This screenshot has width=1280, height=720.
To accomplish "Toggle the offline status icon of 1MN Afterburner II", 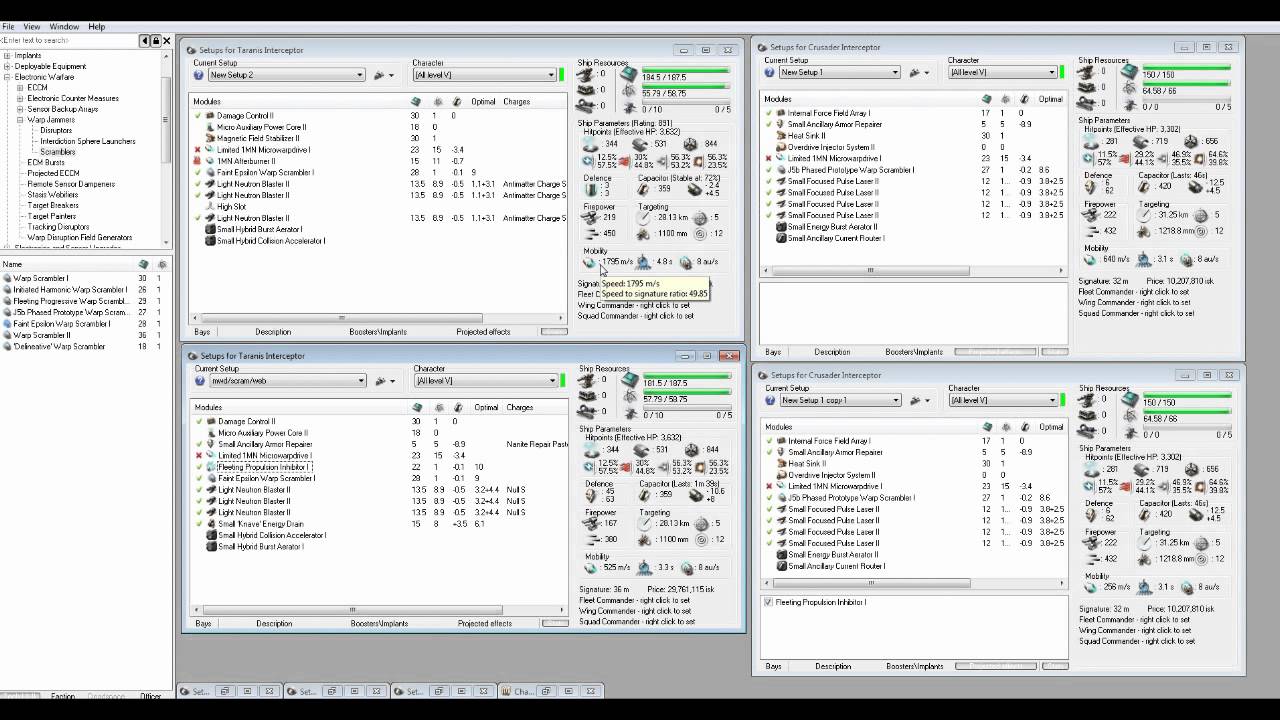I will point(198,161).
